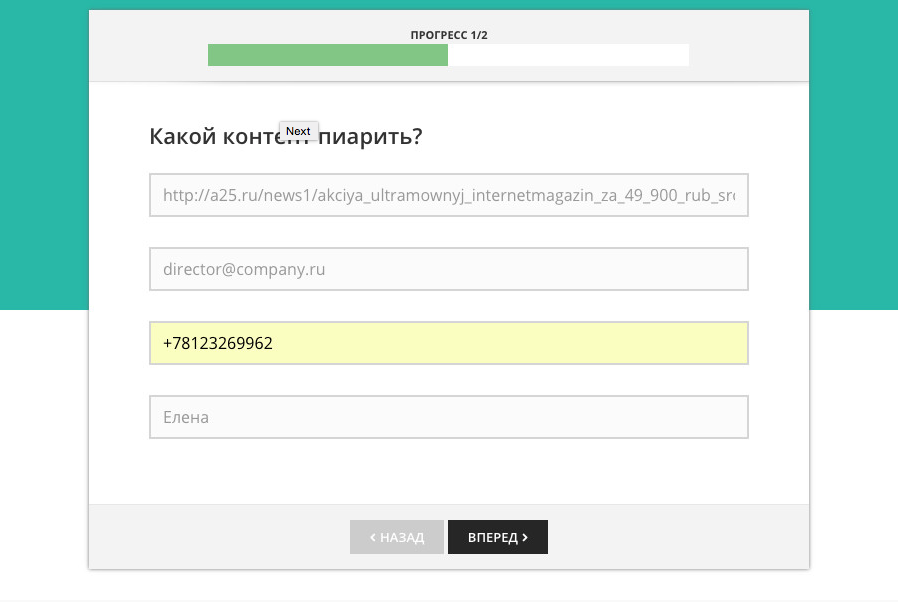Click the right chevron icon on Вперед
This screenshot has width=898, height=602.
pos(525,538)
